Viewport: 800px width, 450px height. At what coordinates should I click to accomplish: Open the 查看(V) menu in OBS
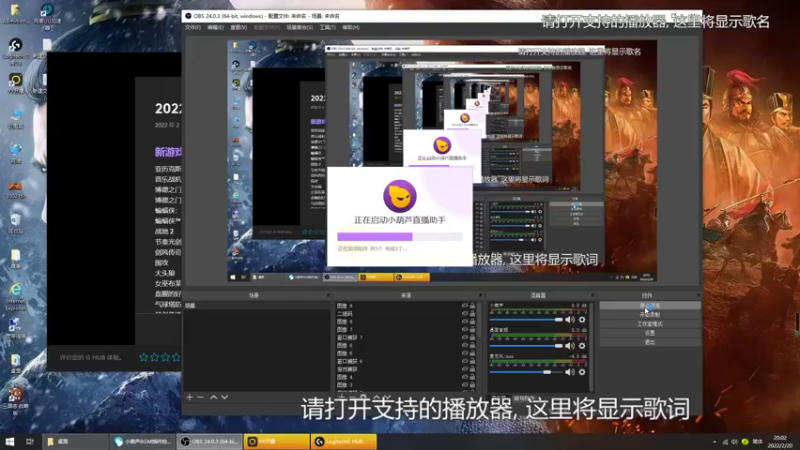[x=238, y=27]
